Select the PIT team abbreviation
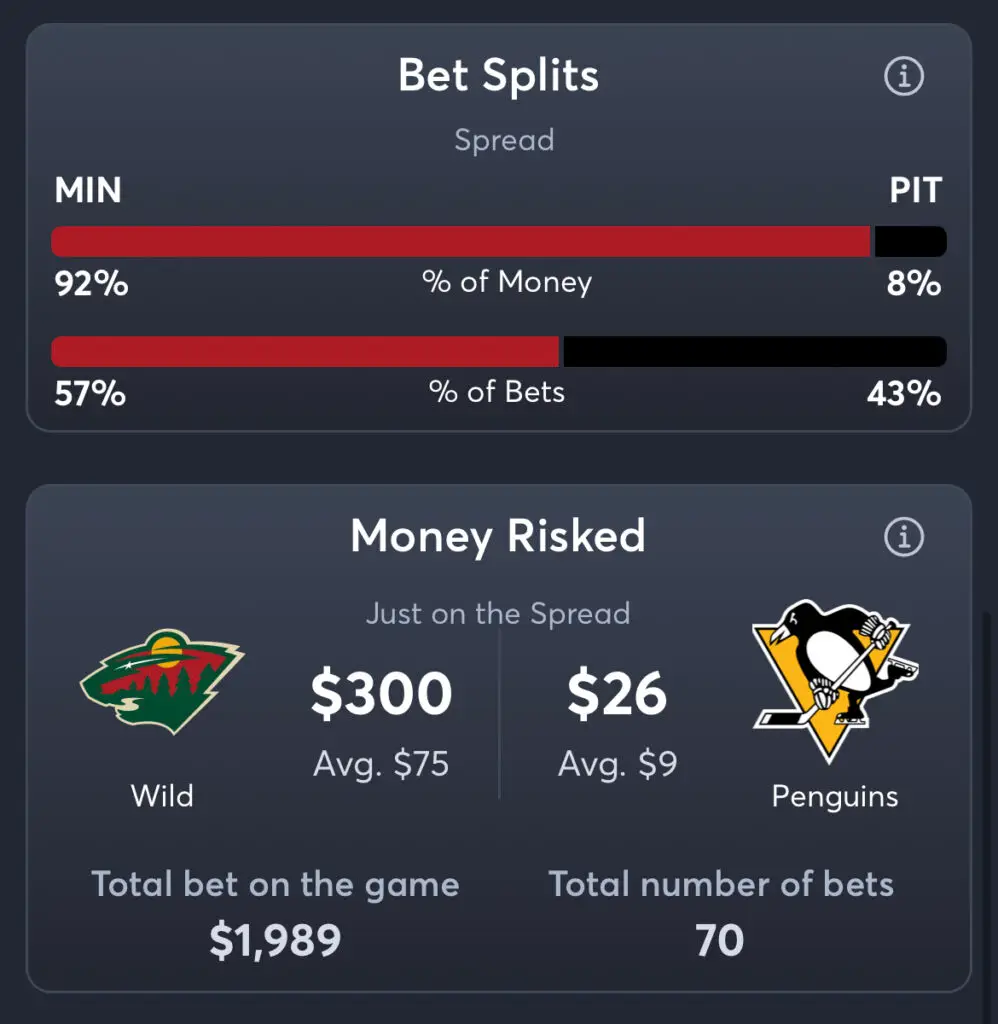This screenshot has height=1024, width=998. click(x=915, y=190)
